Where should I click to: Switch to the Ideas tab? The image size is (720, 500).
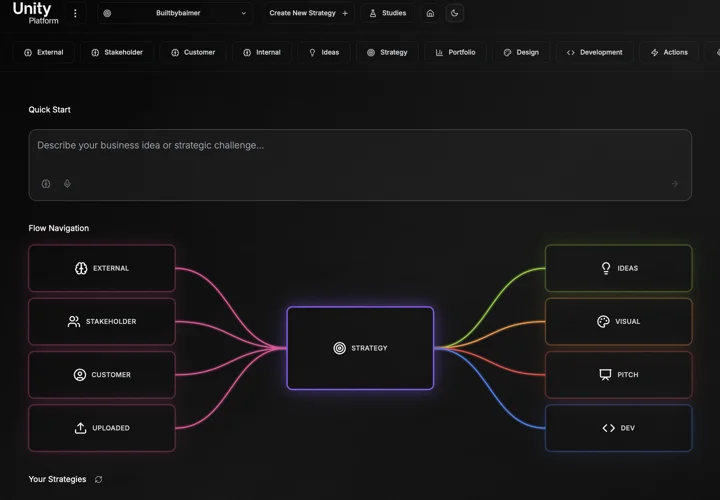coord(324,52)
